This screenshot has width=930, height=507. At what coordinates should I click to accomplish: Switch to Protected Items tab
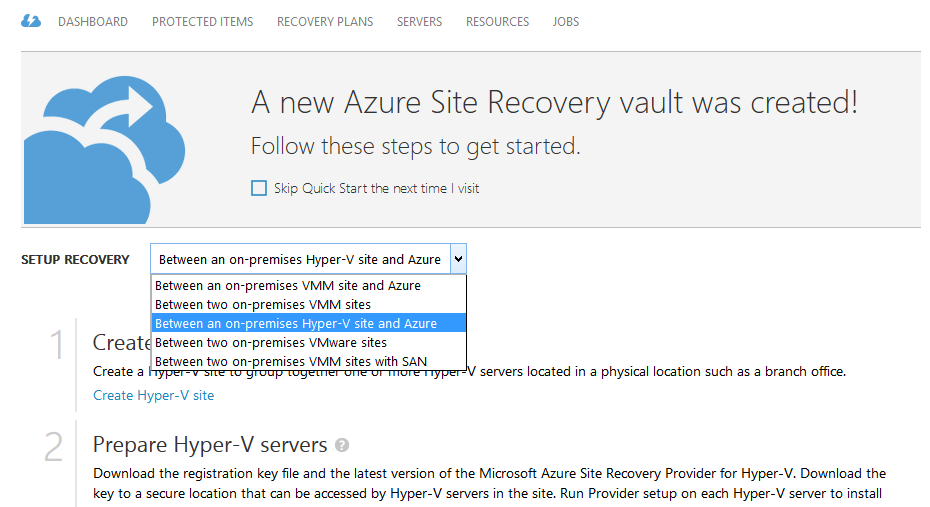coord(203,21)
